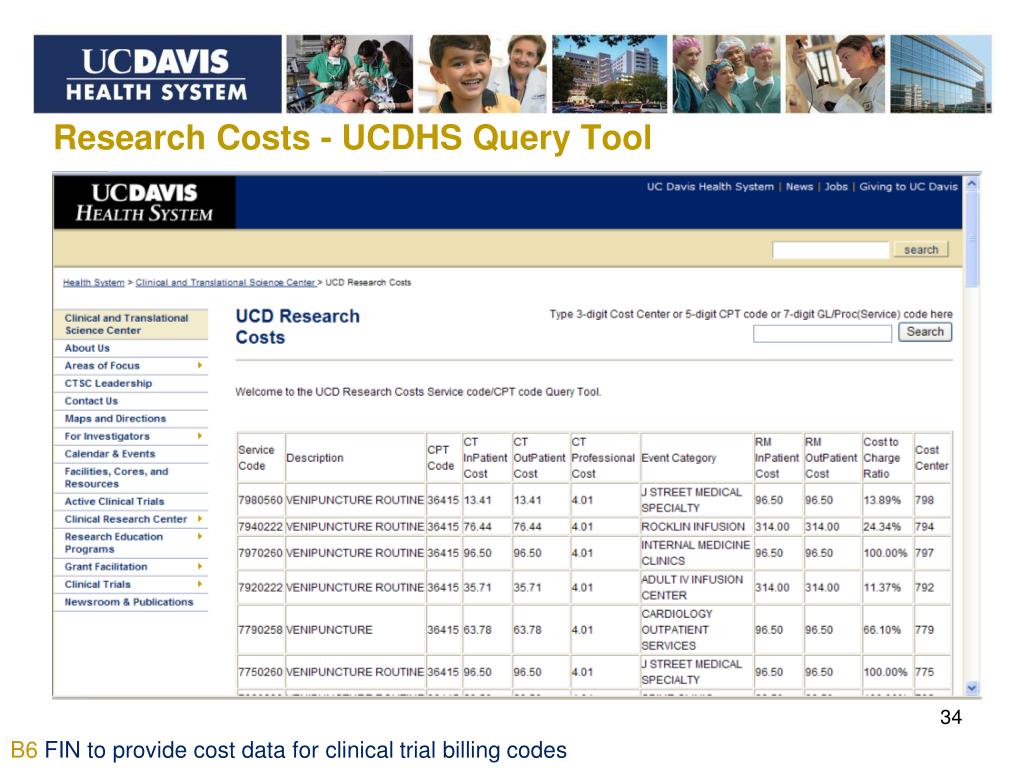Select Clinical and Translational Science Center menu

click(131, 325)
